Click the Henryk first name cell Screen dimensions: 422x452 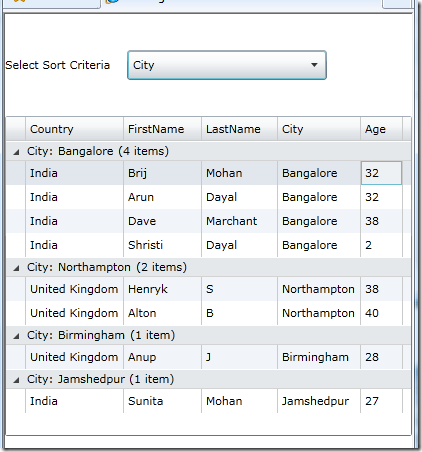pyautogui.click(x=162, y=289)
